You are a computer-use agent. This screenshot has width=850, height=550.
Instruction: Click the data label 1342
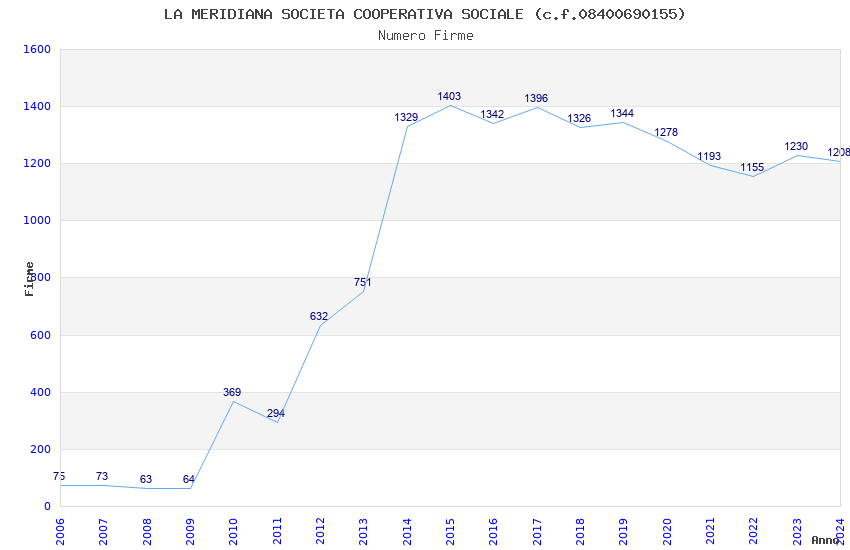click(x=492, y=114)
